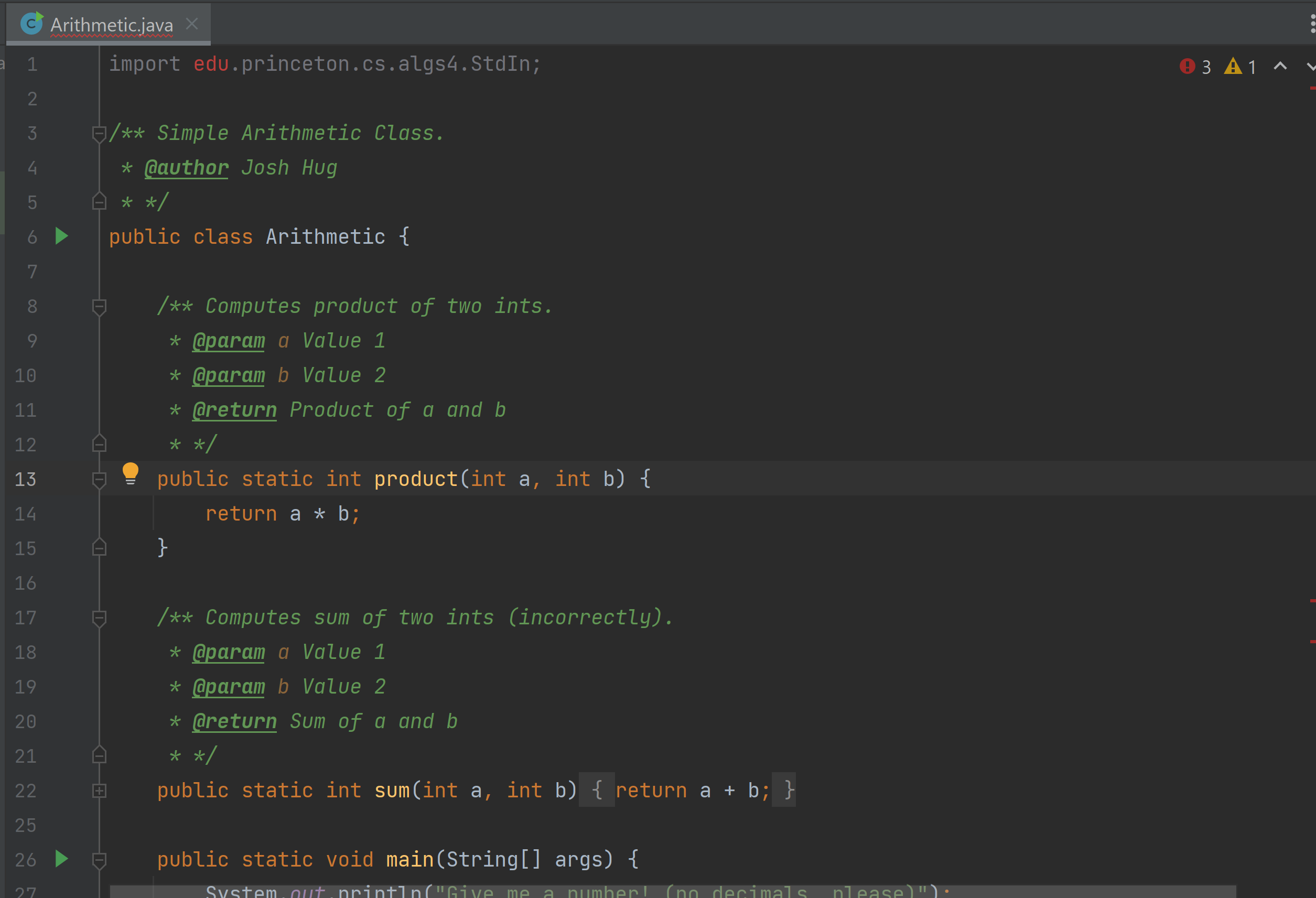Viewport: 1316px width, 898px height.
Task: Click the yellow warning count indicator
Action: [x=1240, y=67]
